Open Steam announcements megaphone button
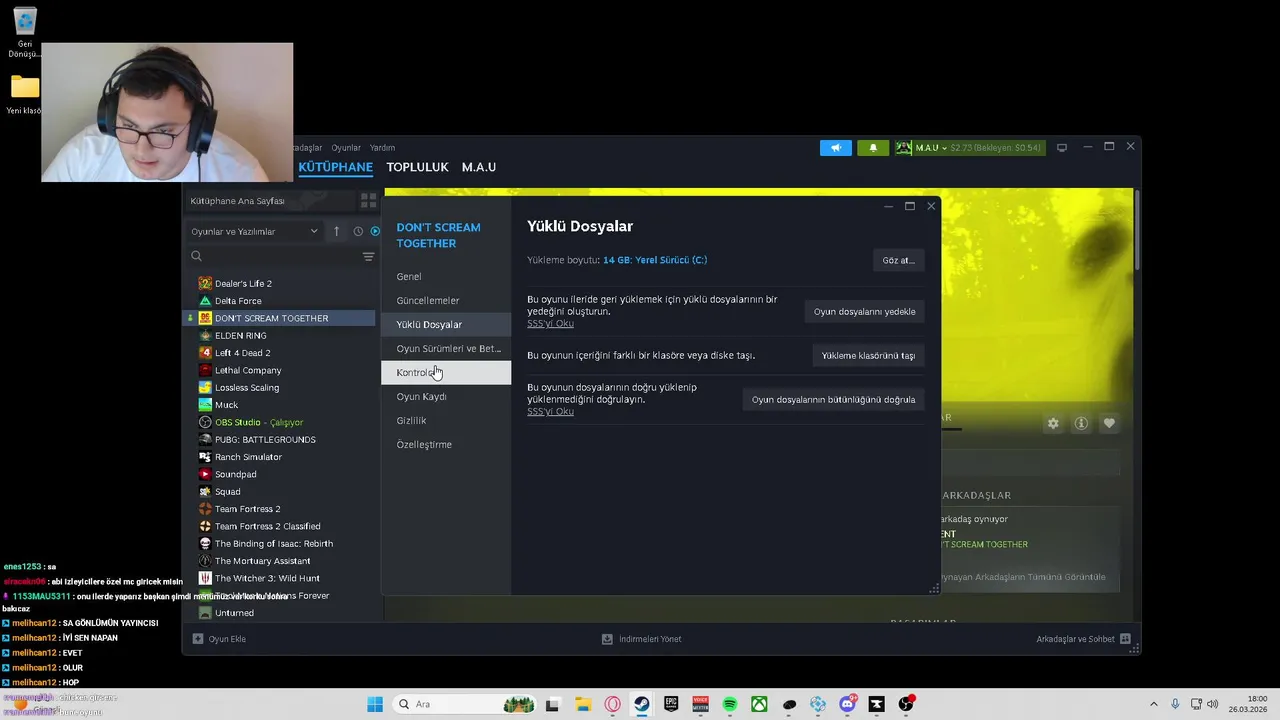 [836, 148]
